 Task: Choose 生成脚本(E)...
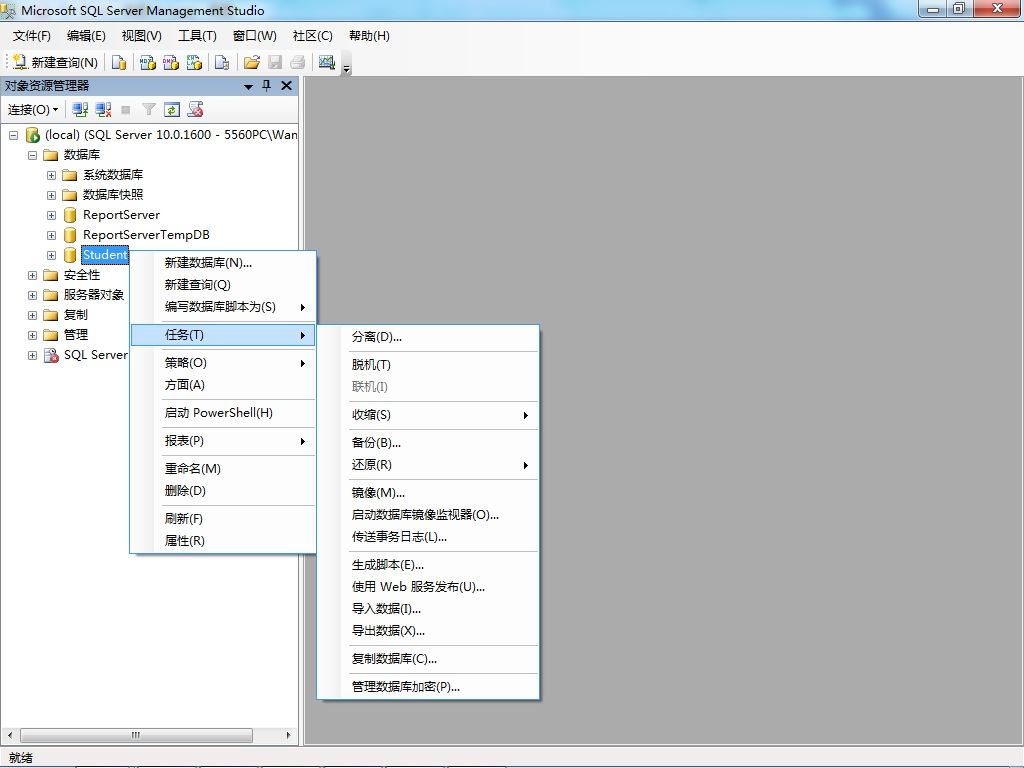[x=428, y=565]
